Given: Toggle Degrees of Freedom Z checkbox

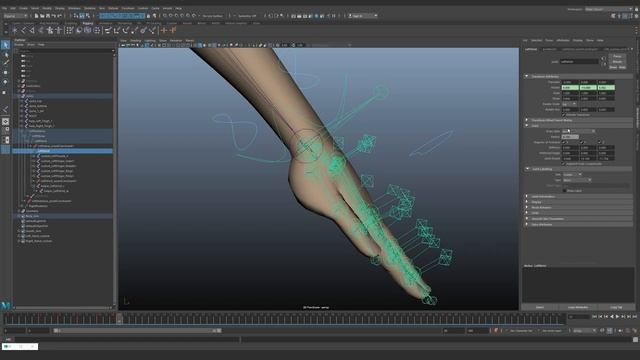Looking at the screenshot, I should [x=600, y=142].
